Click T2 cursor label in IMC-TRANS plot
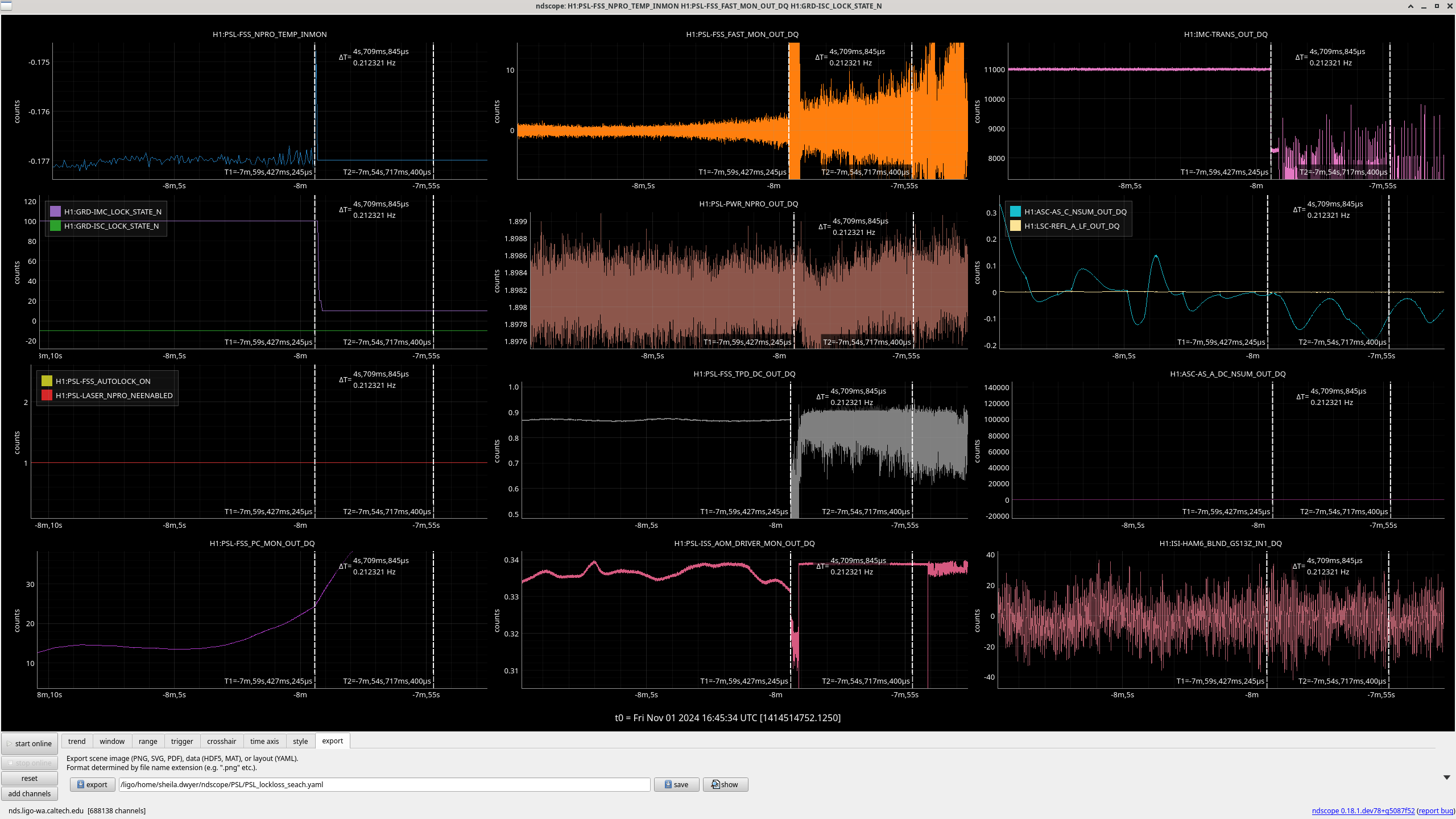Image resolution: width=1456 pixels, height=819 pixels. click(1343, 172)
